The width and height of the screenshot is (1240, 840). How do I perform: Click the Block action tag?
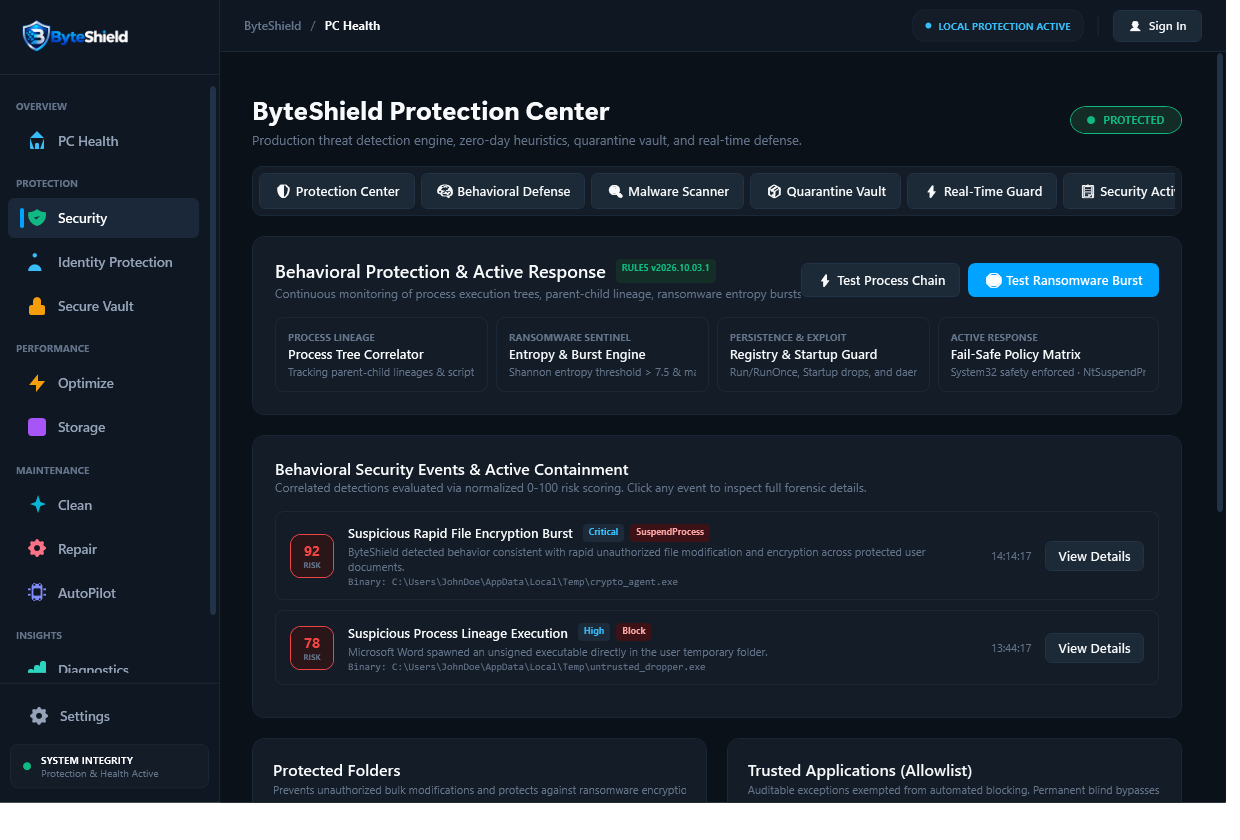[634, 631]
